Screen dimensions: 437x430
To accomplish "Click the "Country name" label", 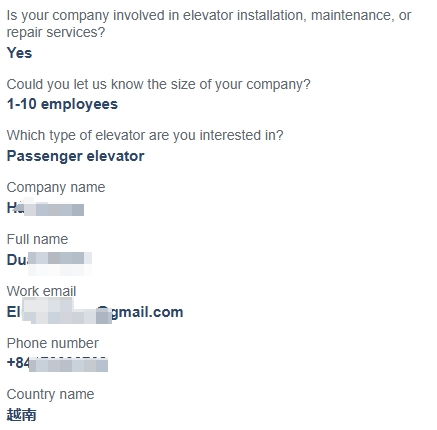I will [50, 394].
